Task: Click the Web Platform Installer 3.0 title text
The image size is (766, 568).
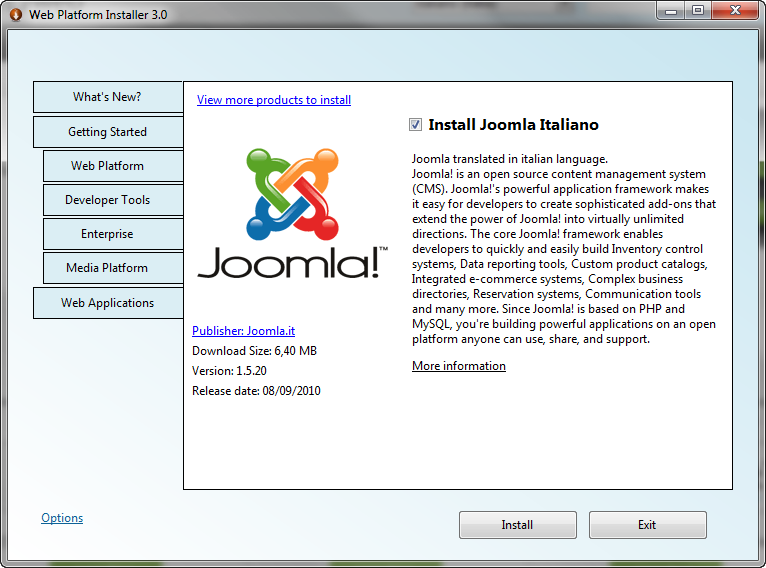Action: 98,15
